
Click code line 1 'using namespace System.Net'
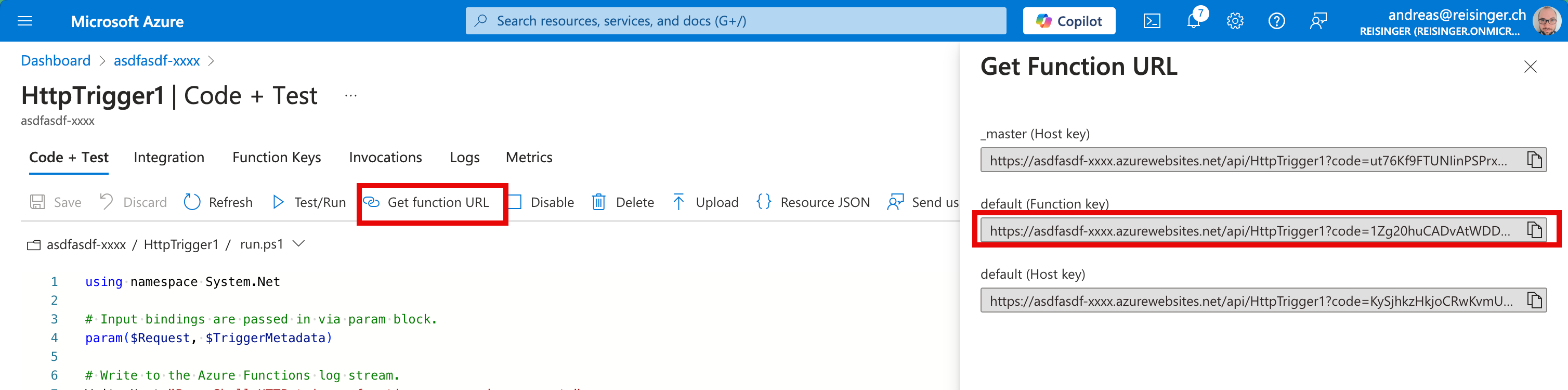click(x=182, y=282)
